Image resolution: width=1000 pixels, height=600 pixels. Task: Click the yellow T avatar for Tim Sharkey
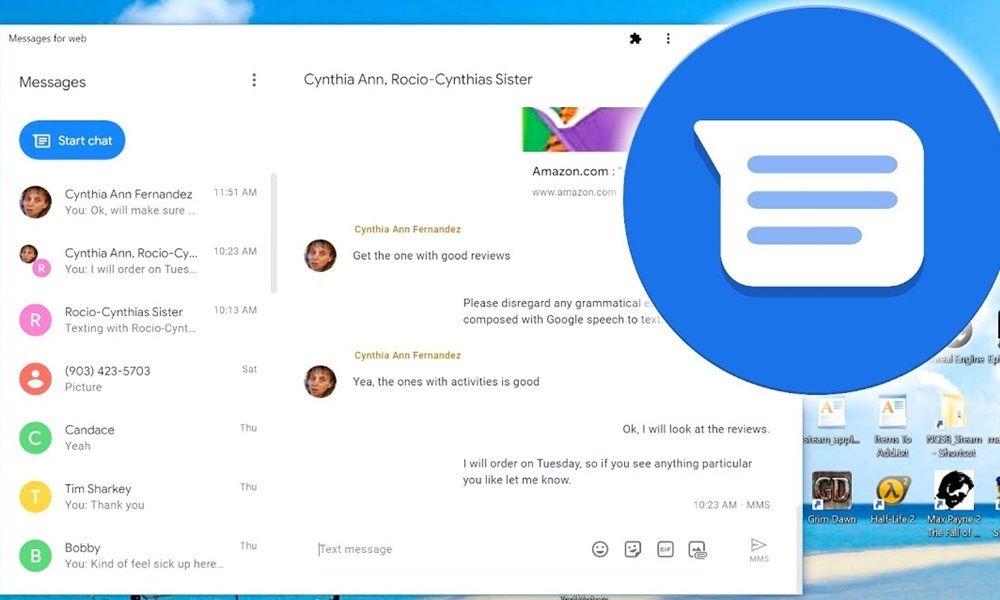click(x=36, y=497)
